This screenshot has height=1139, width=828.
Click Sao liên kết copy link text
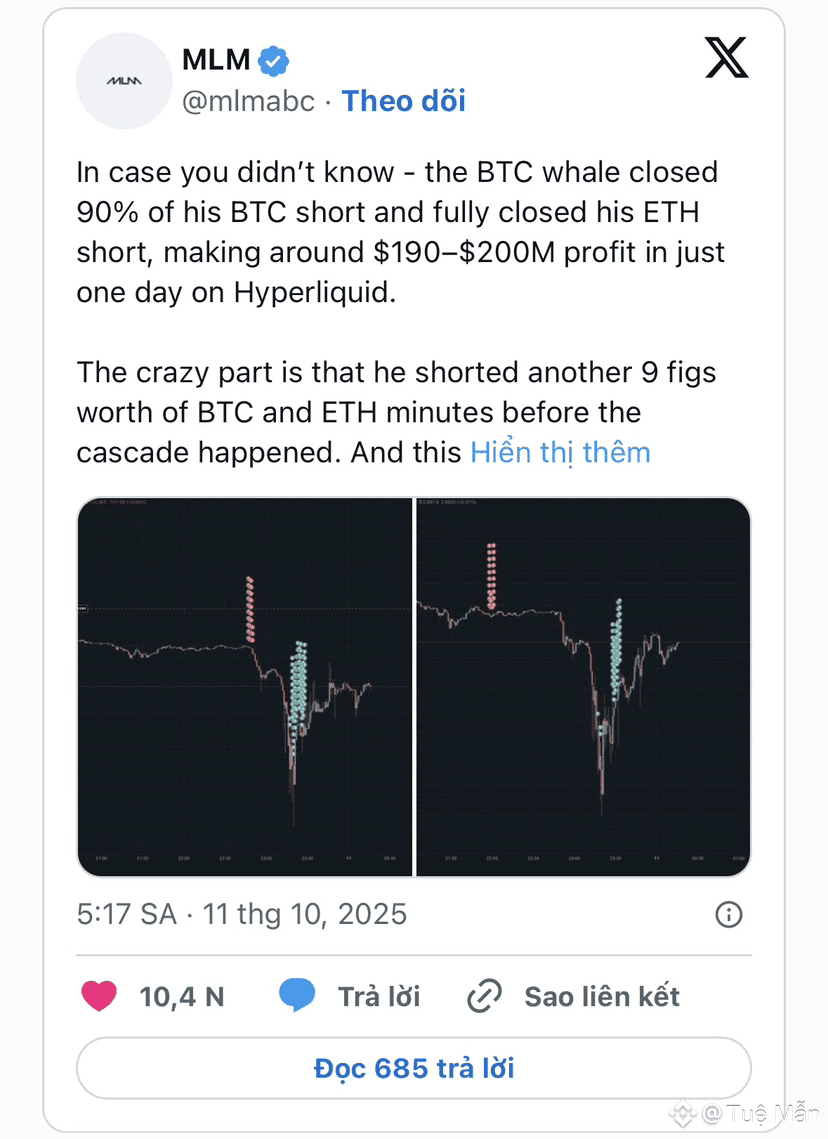click(602, 996)
